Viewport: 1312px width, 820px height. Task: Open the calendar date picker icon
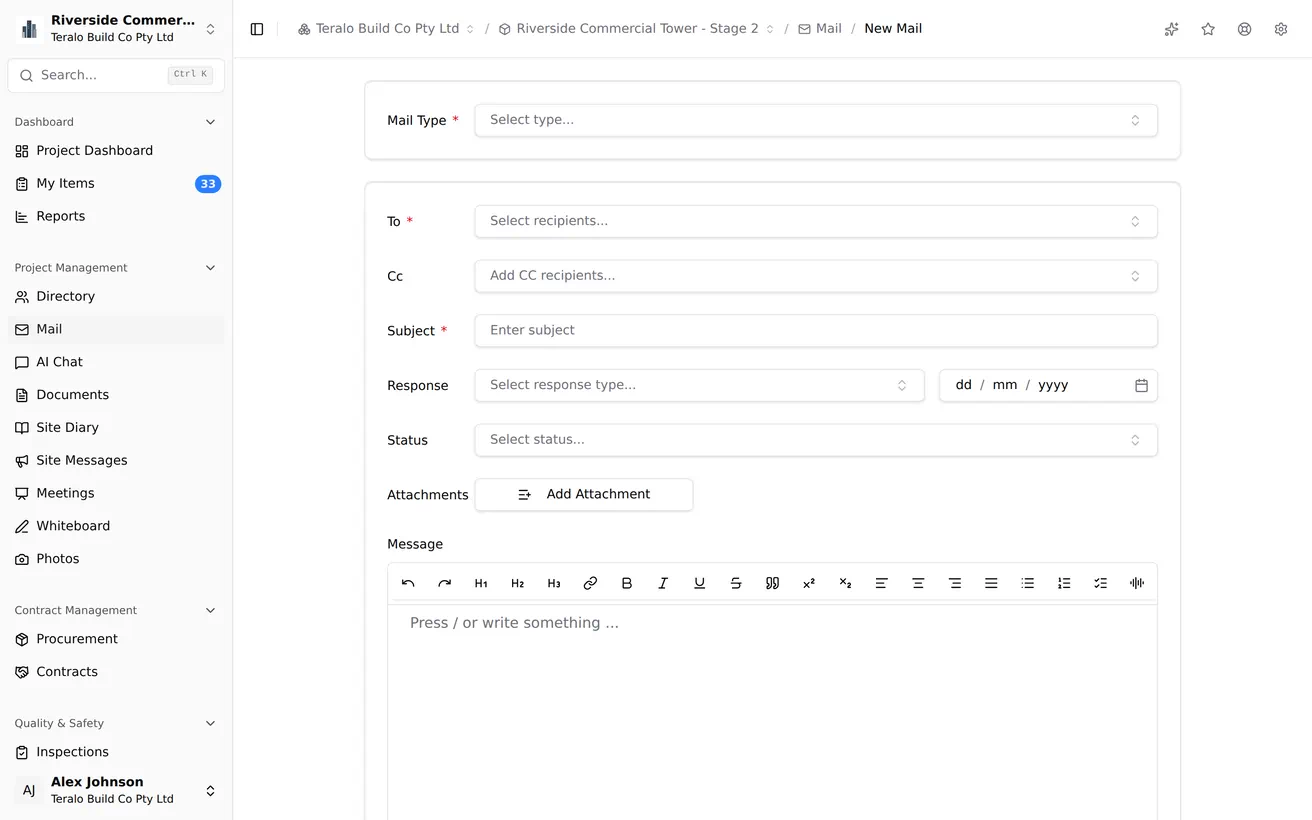tap(1141, 385)
